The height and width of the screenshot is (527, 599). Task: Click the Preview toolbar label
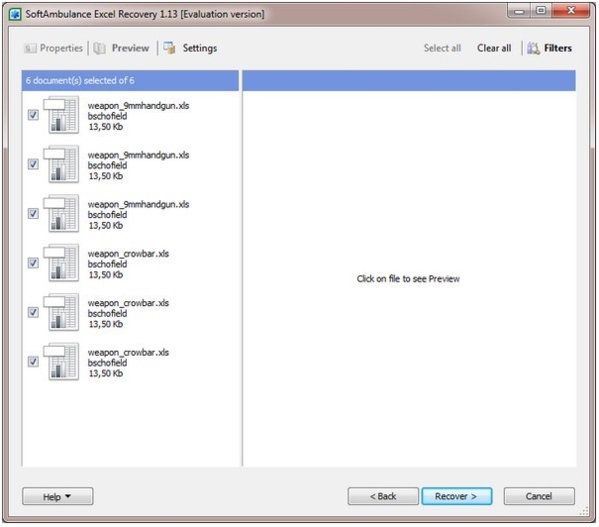(130, 48)
